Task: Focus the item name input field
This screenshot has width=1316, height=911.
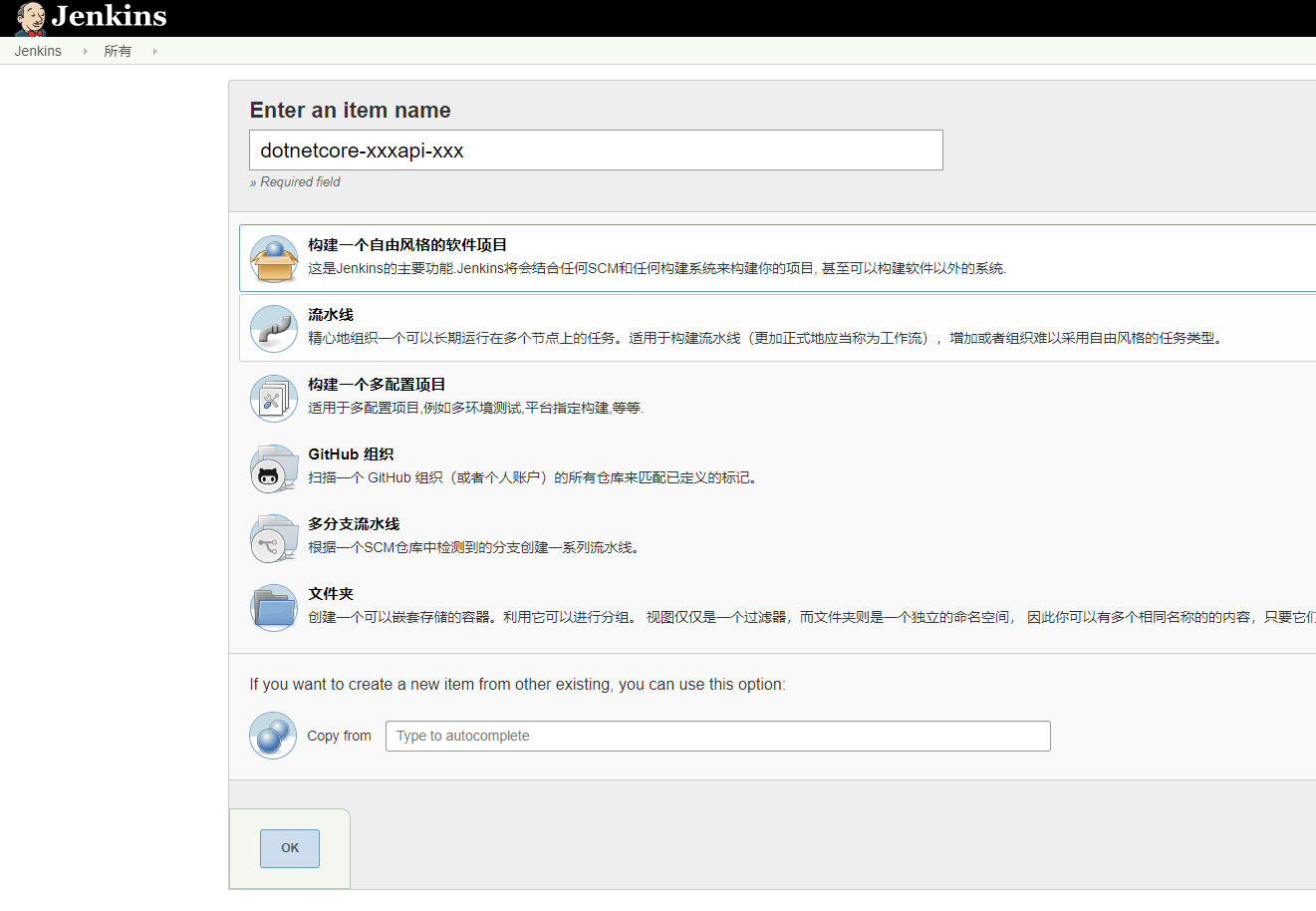Action: 596,151
